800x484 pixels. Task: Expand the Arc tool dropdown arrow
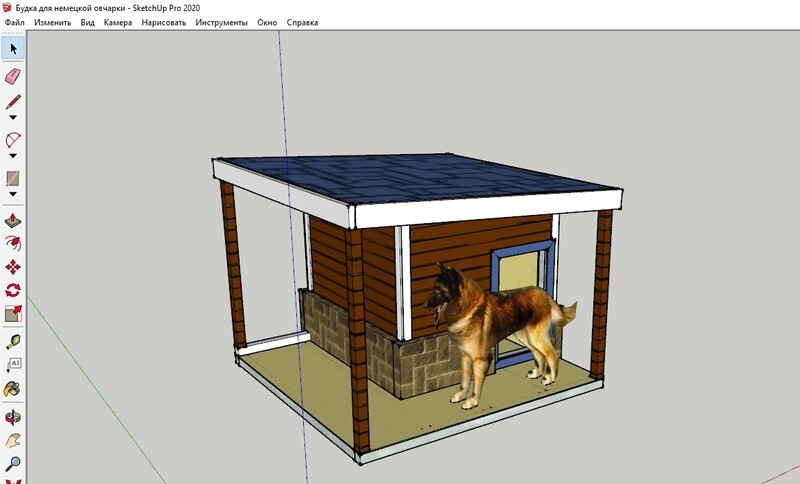coord(13,156)
